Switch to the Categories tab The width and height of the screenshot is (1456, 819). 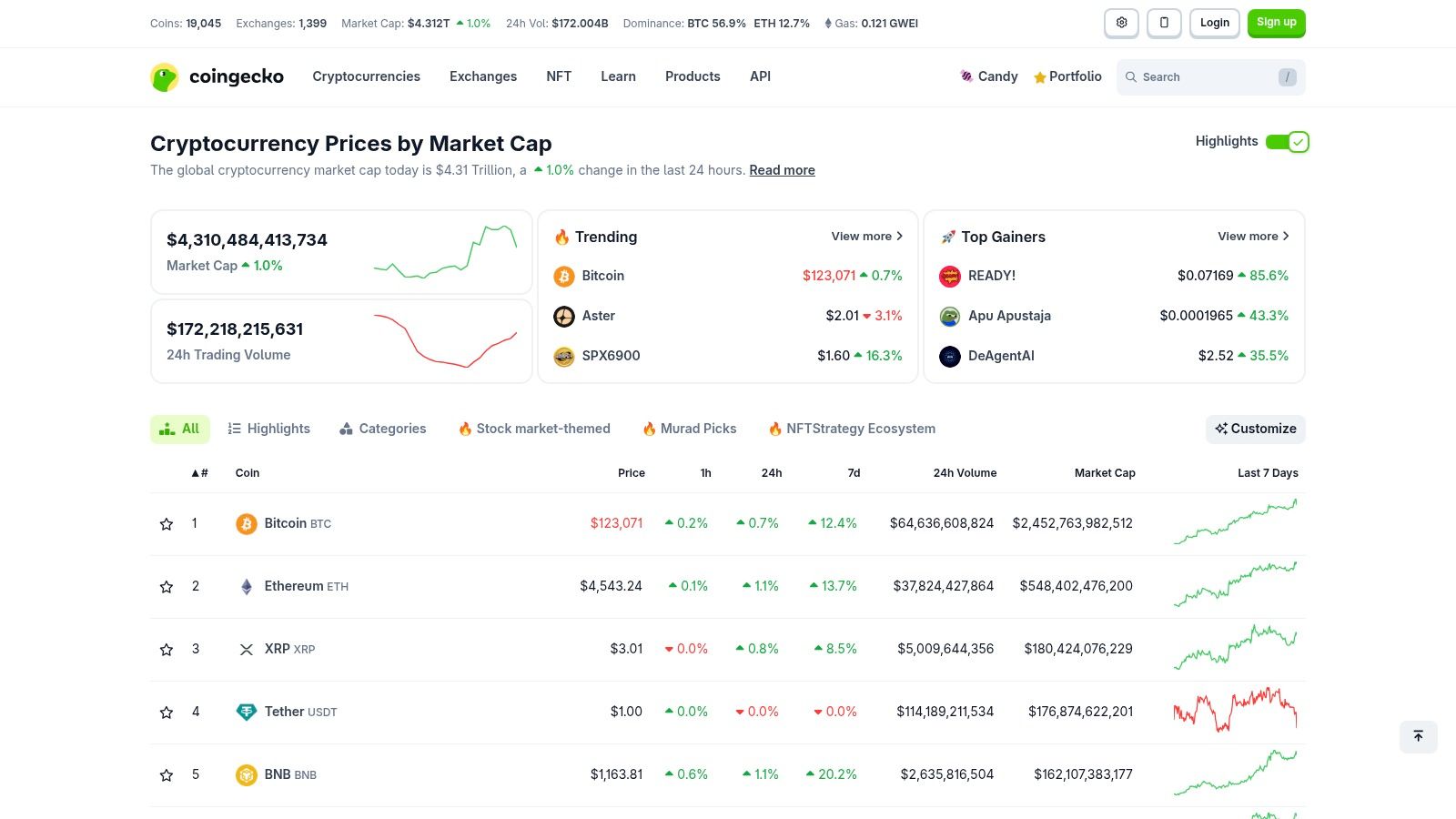(x=382, y=428)
